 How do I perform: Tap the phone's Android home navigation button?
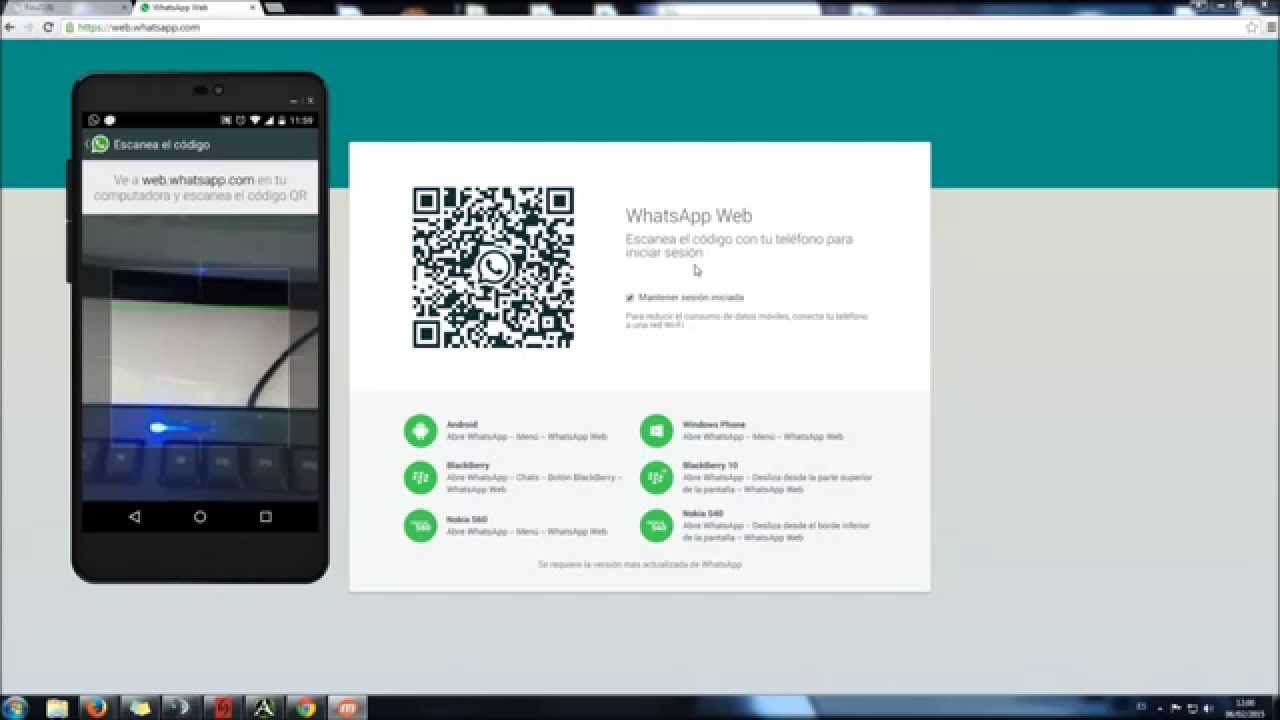200,517
